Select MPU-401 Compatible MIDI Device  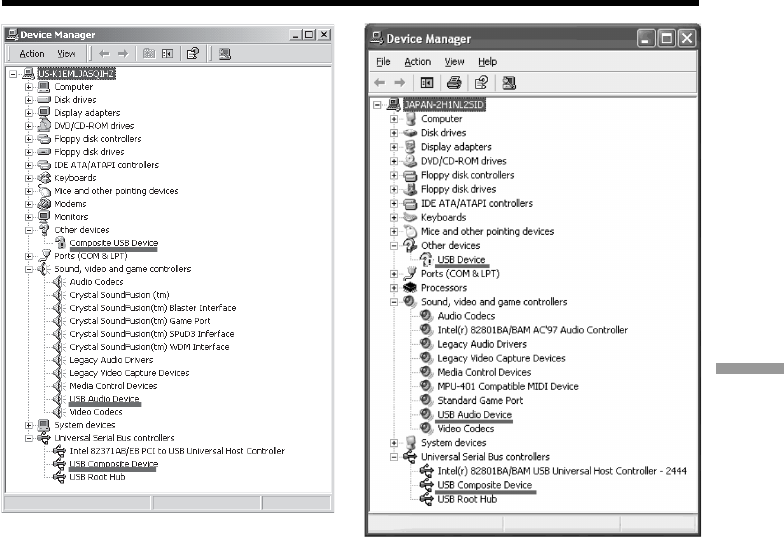508,386
